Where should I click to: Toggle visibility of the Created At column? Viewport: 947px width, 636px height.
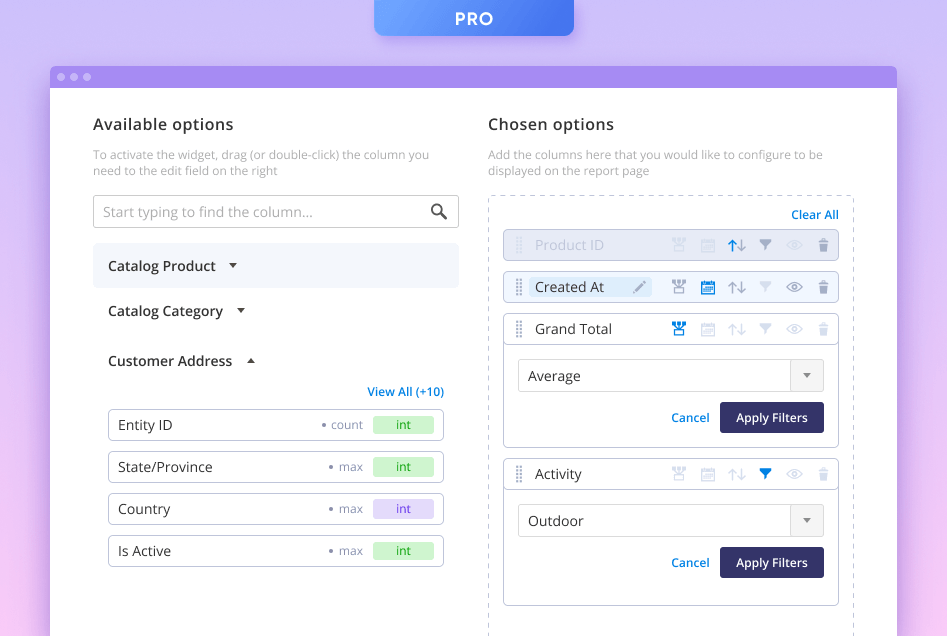[794, 286]
